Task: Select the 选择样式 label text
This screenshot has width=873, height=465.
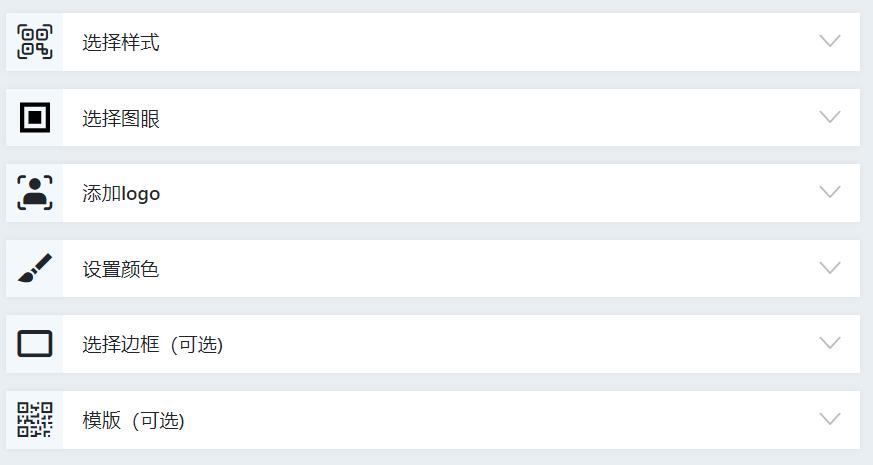Action: [121, 43]
